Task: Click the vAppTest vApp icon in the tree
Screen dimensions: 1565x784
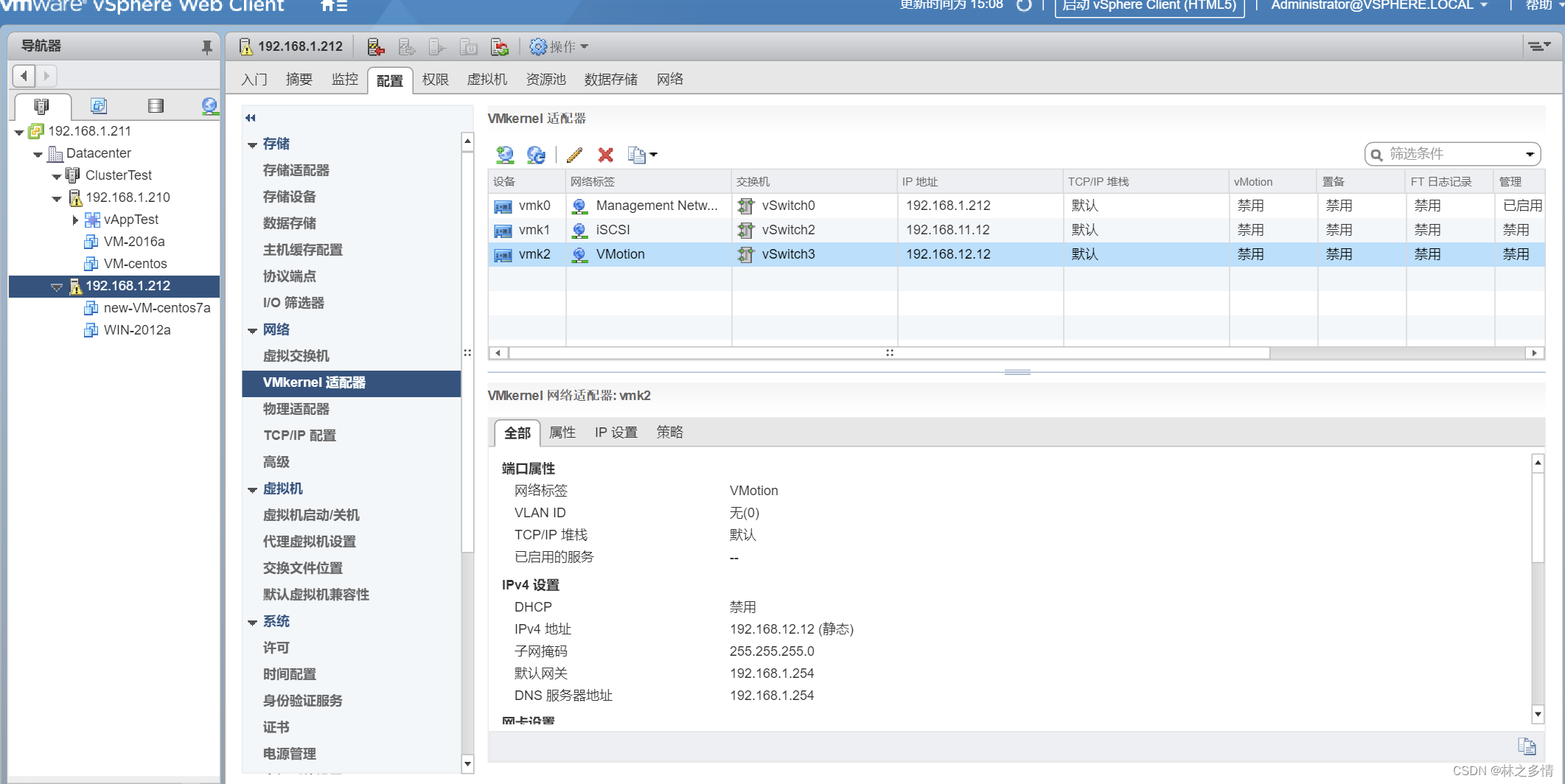Action: pos(92,220)
